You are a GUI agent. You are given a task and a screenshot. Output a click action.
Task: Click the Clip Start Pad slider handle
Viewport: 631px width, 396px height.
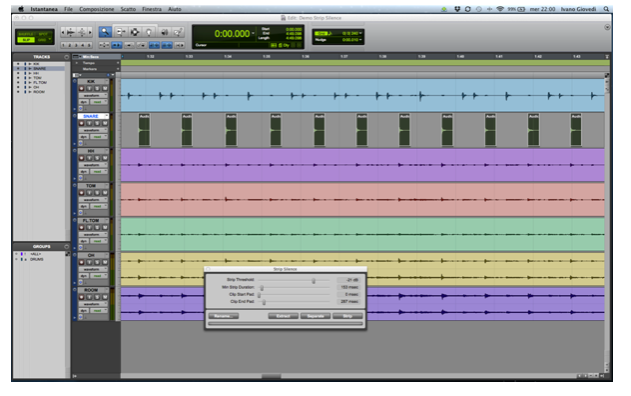(260, 295)
